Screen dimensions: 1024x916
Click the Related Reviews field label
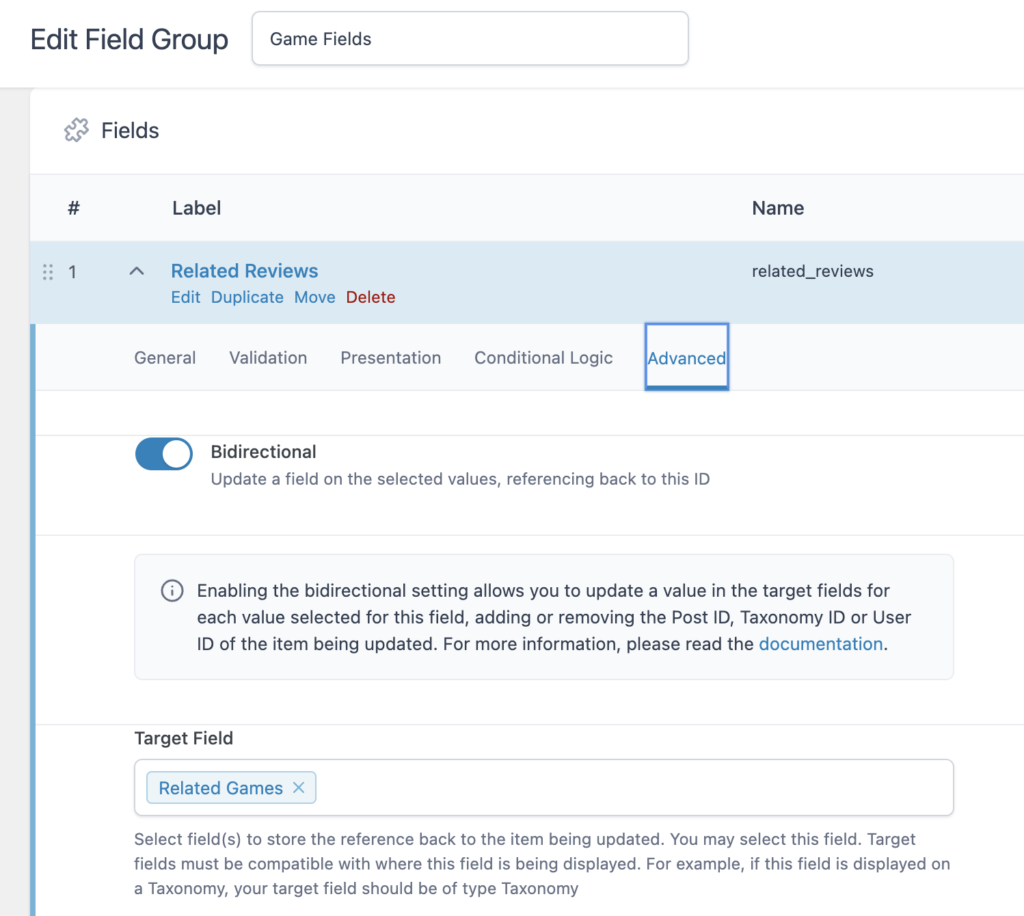coord(244,270)
